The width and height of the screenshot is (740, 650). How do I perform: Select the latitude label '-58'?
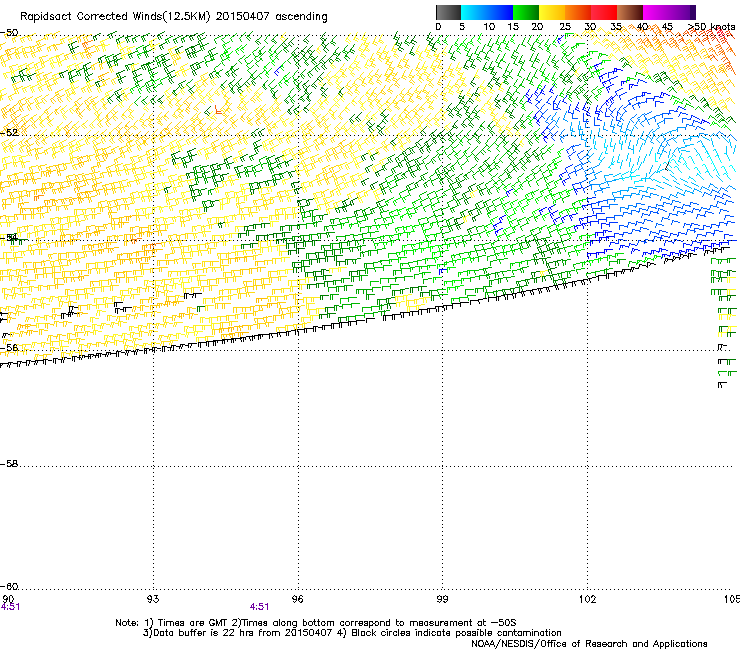pos(9,464)
